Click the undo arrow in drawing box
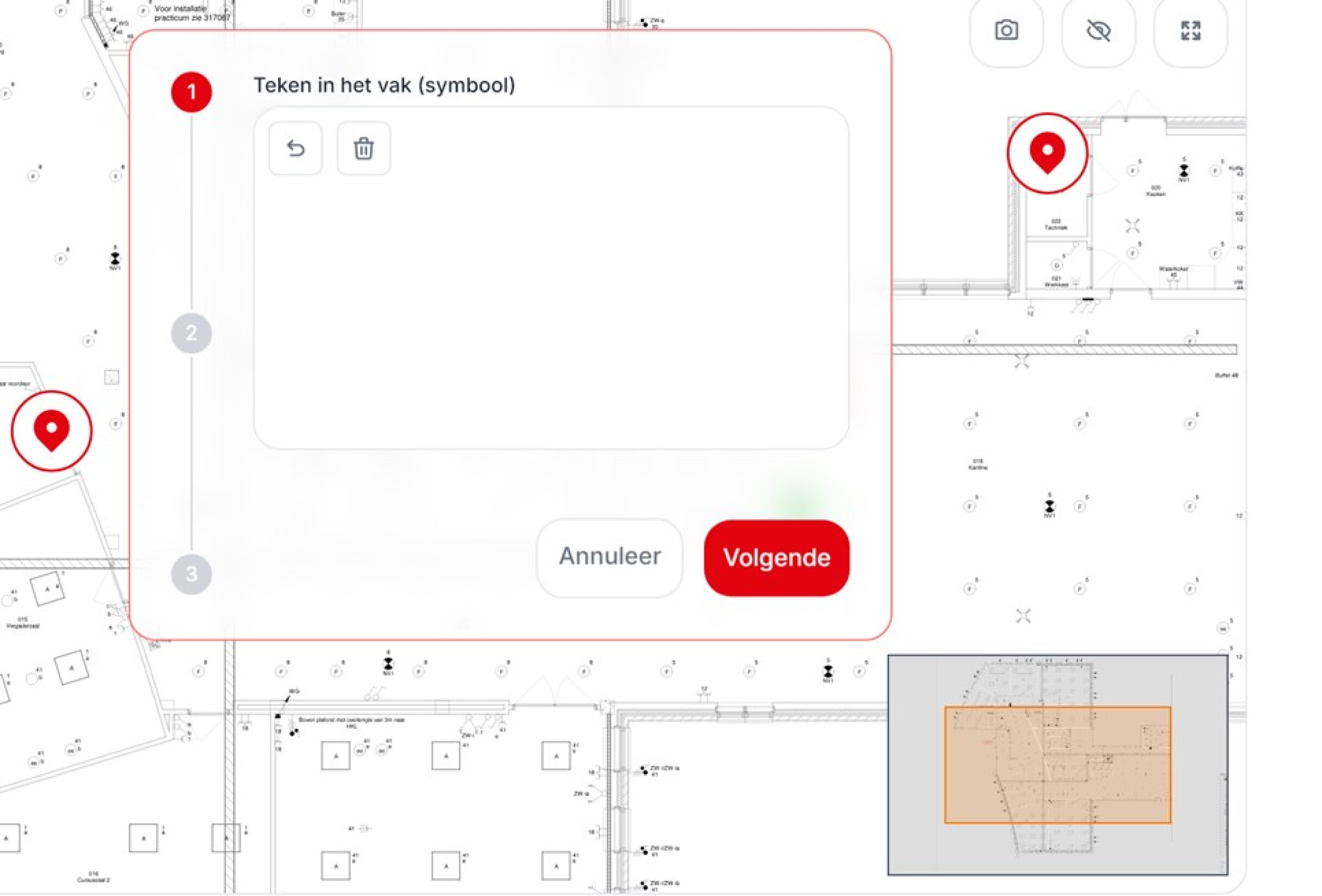1322x896 pixels. pyautogui.click(x=295, y=149)
